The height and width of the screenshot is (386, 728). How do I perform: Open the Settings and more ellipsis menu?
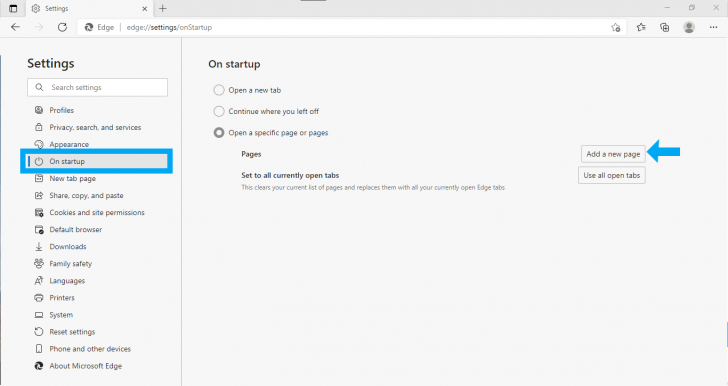(714, 27)
